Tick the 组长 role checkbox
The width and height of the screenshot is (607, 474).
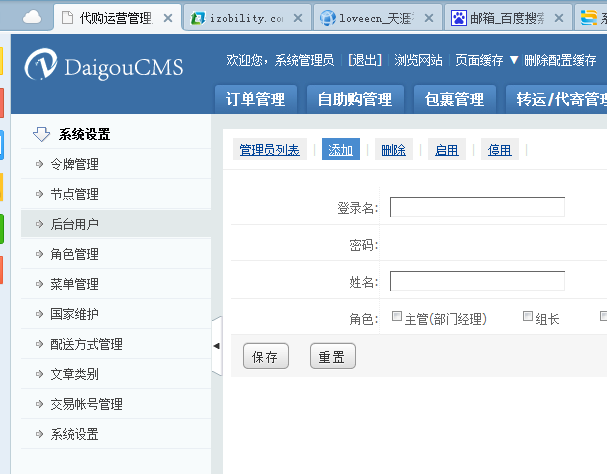[x=528, y=316]
